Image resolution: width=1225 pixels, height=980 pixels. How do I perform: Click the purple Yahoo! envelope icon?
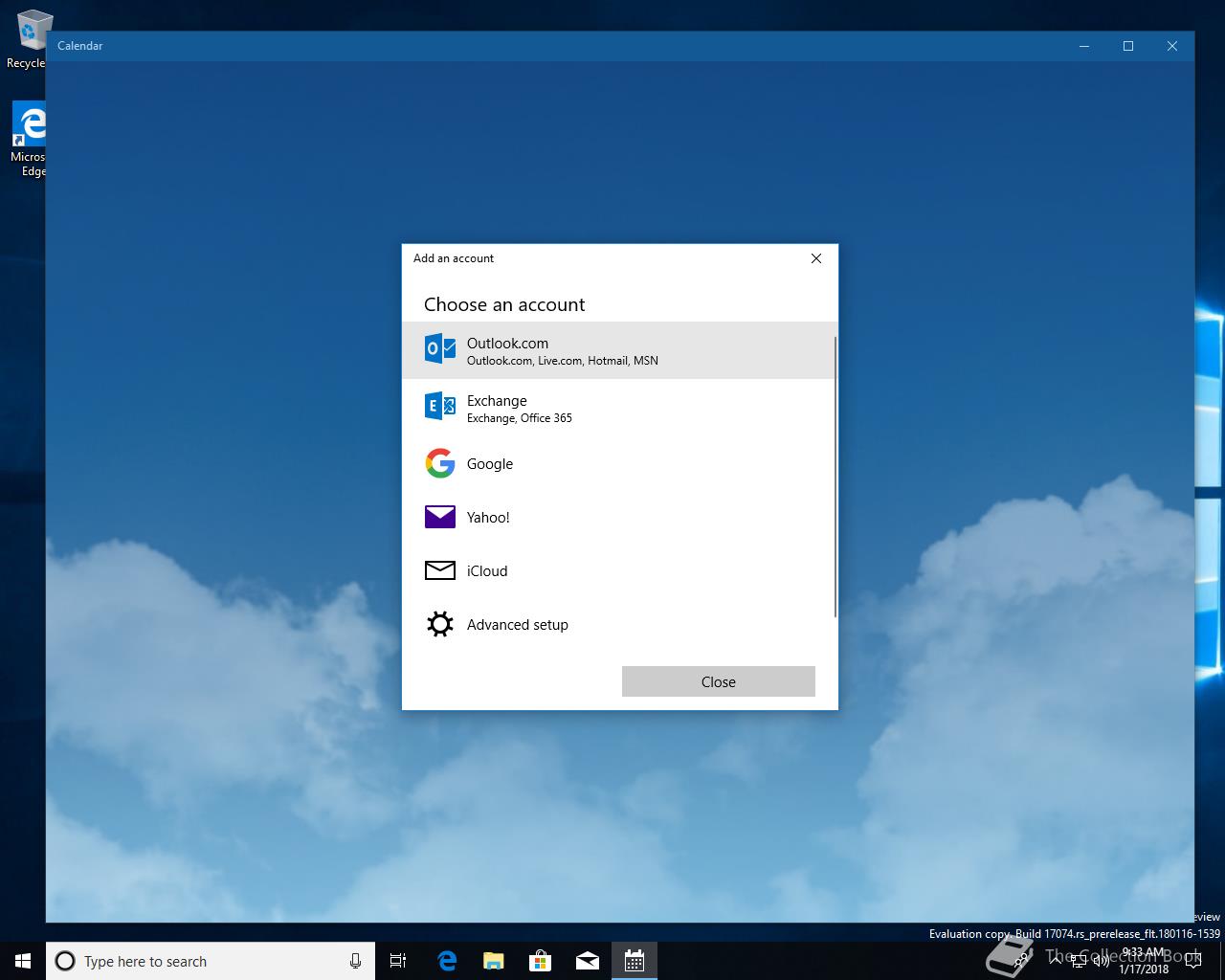[440, 517]
